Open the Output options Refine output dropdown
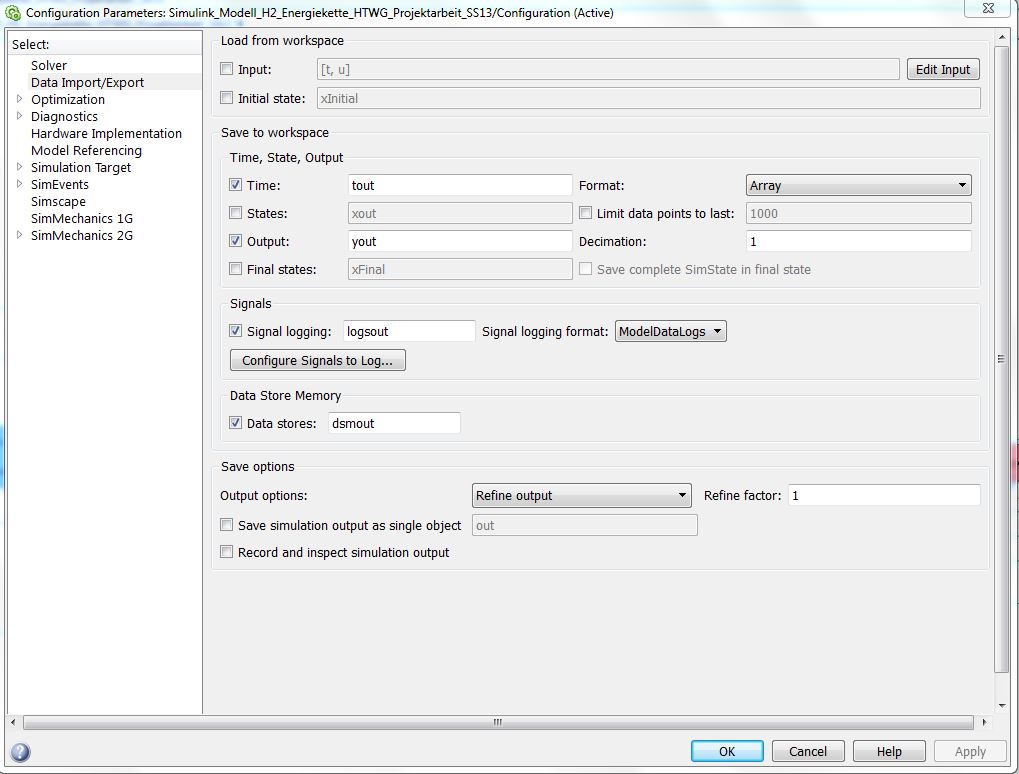The image size is (1019, 774). point(581,495)
